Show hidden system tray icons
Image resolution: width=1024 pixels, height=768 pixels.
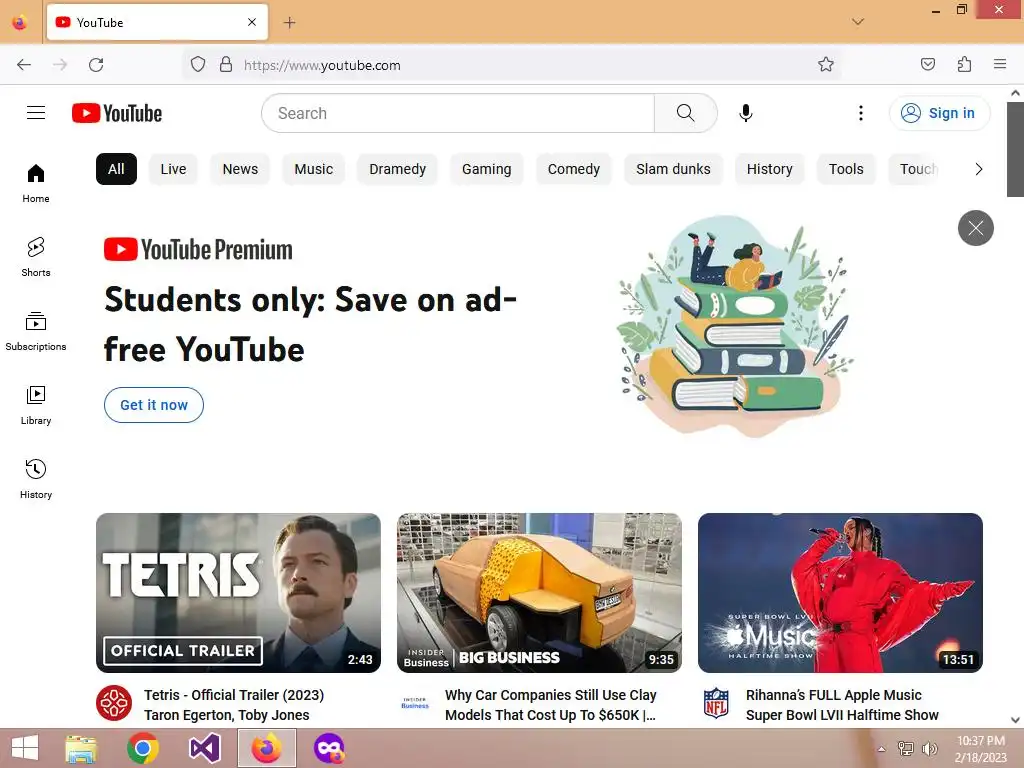881,749
